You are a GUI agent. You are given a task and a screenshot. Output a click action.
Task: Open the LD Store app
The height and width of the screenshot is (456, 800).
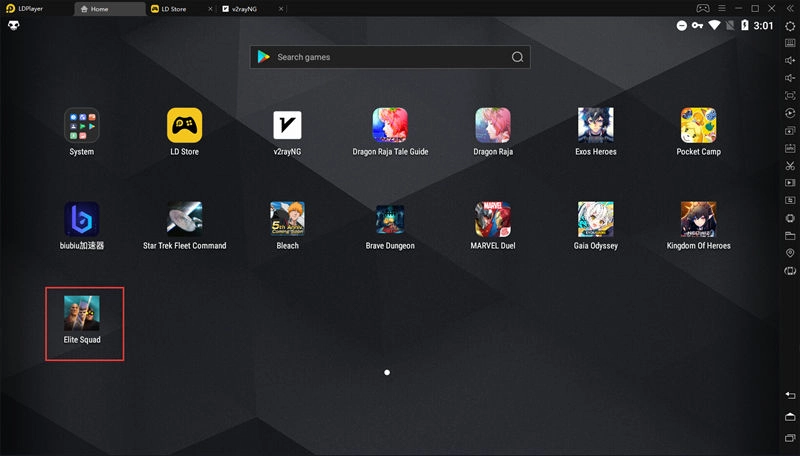(x=184, y=125)
